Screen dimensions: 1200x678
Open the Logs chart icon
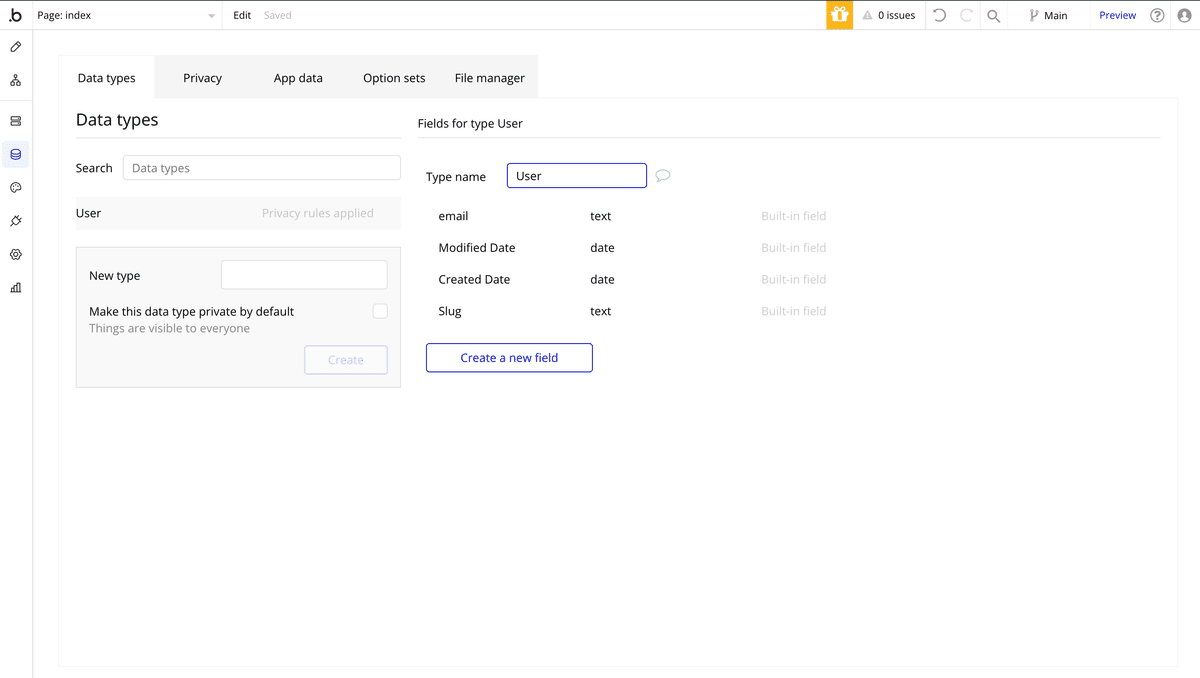tap(16, 288)
